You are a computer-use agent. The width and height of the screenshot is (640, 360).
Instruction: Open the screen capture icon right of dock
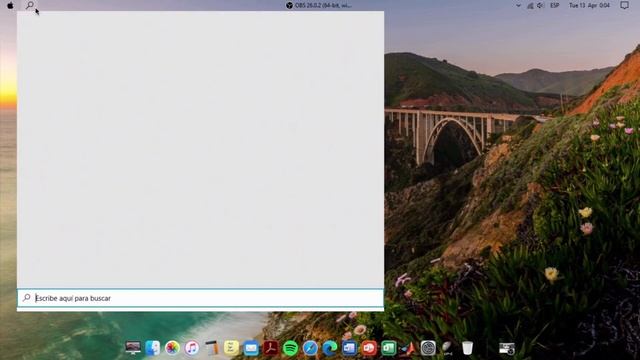tap(507, 348)
